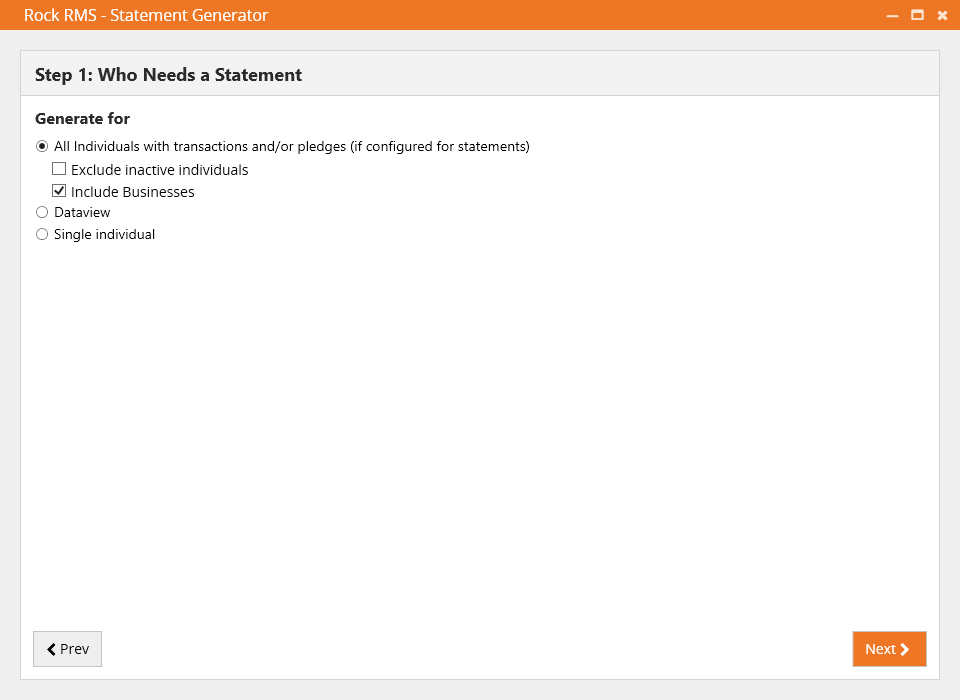Click the 'Exclude inactive individuals' label text
Screen dimensions: 960x700
click(160, 170)
